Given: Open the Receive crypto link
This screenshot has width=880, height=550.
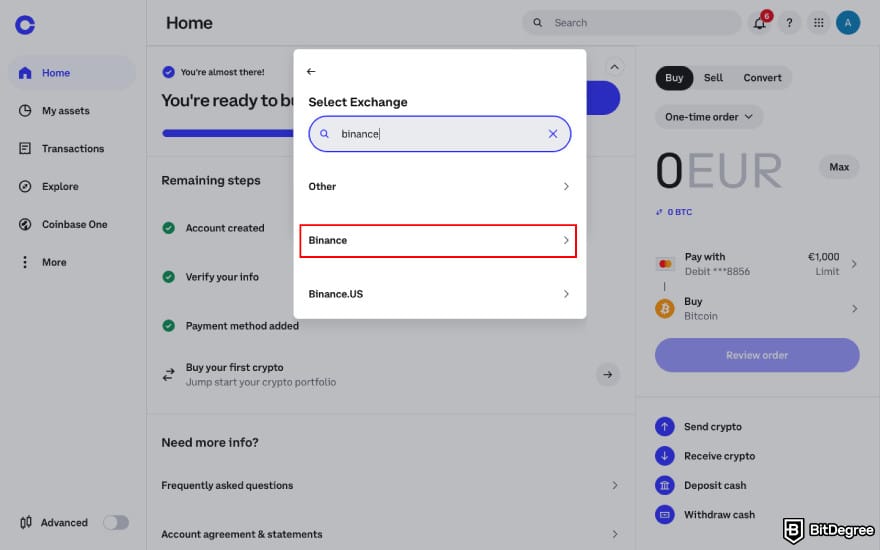Looking at the screenshot, I should point(719,456).
